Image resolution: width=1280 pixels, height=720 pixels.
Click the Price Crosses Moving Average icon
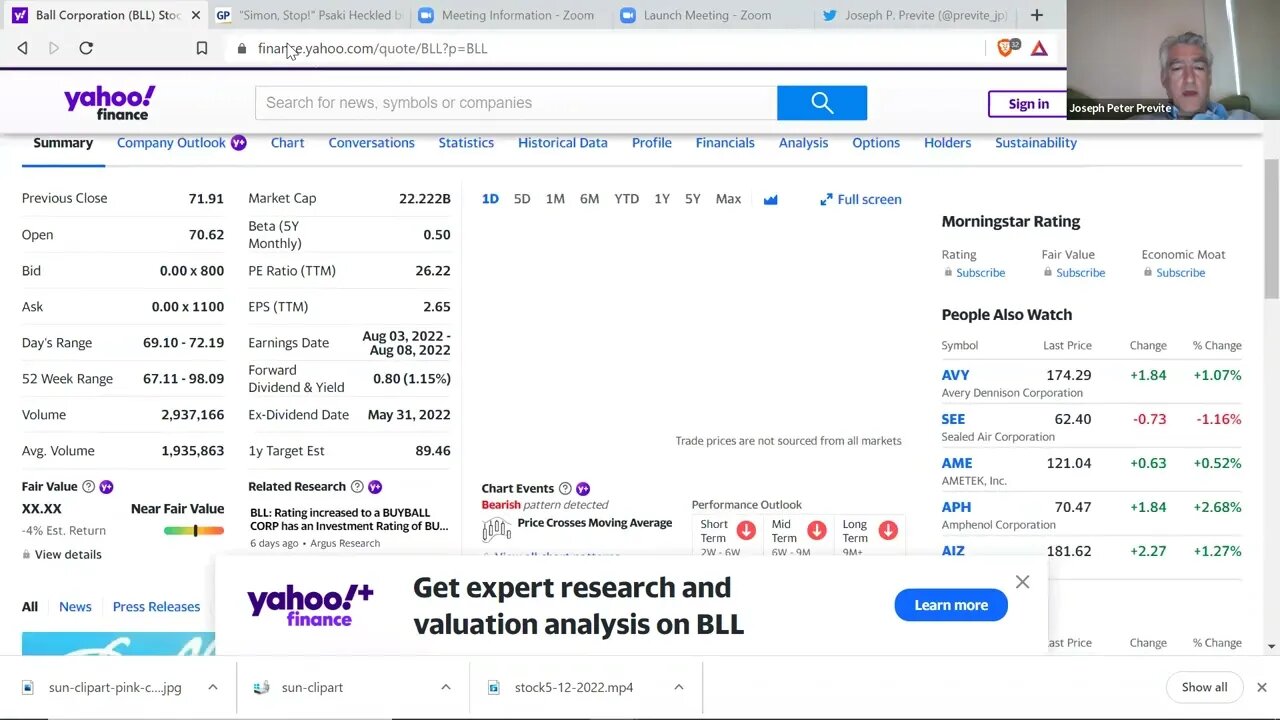coord(497,530)
